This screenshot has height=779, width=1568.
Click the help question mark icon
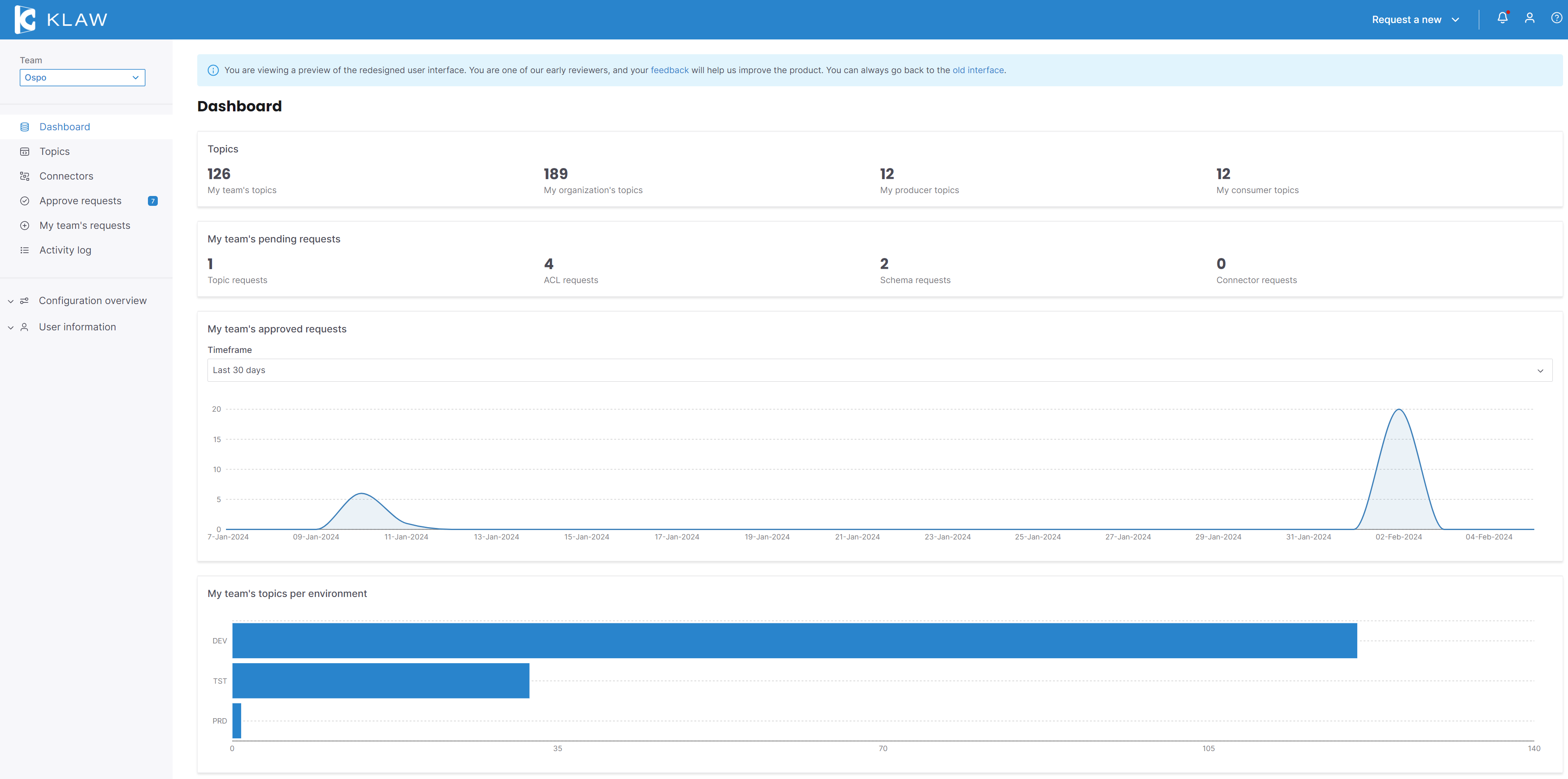coord(1556,18)
